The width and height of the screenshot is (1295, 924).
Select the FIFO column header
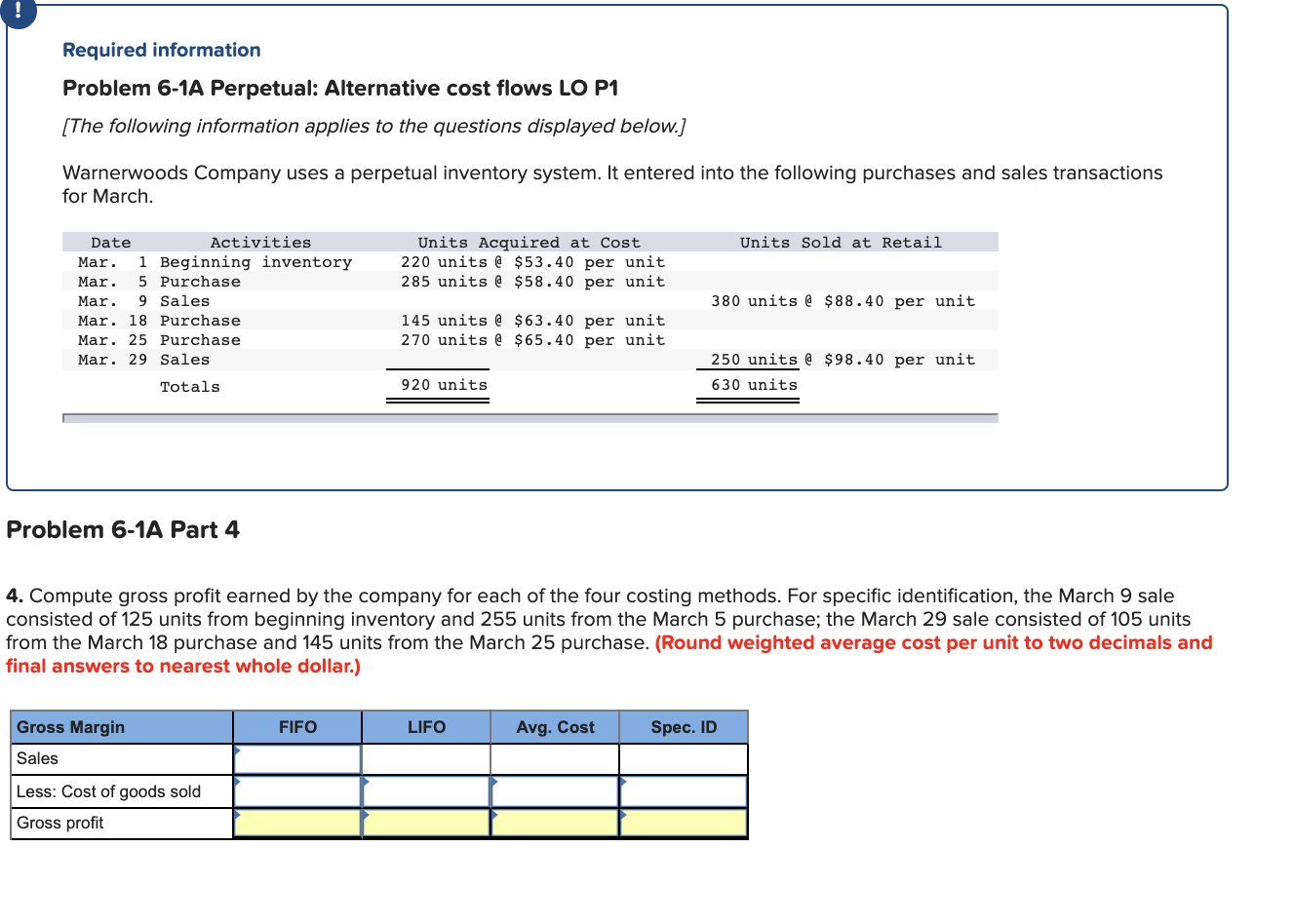coord(296,726)
